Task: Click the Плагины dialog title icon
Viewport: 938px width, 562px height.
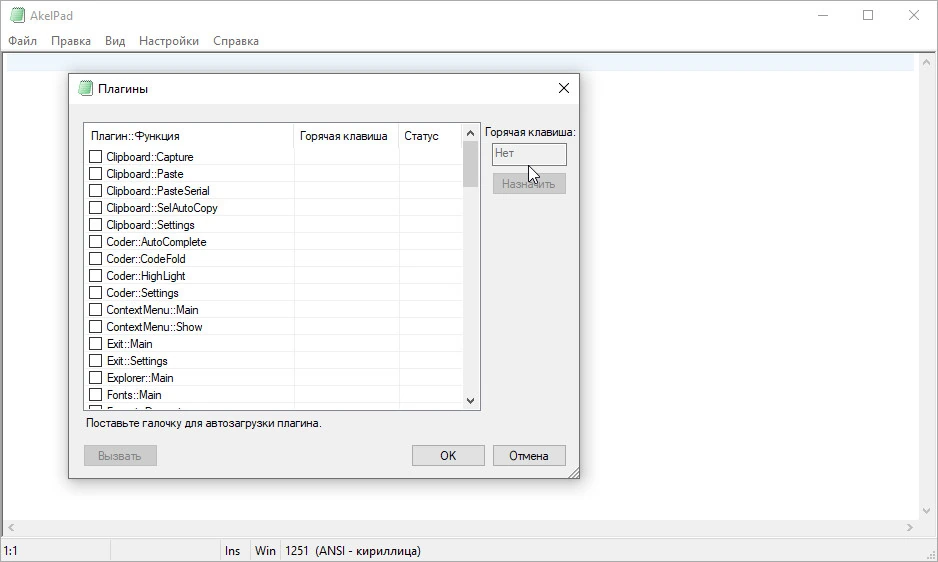Action: tap(86, 89)
